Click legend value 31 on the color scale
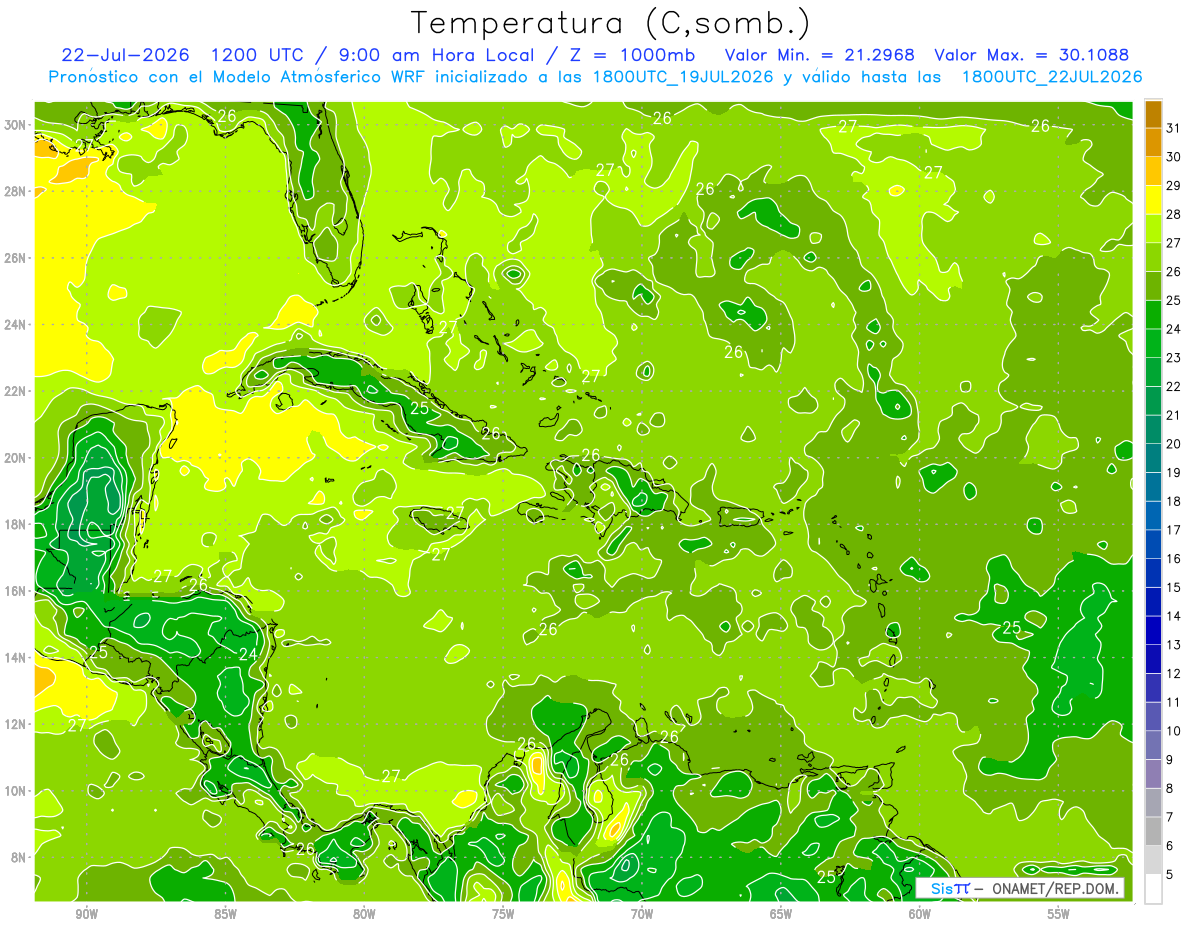The image size is (1200, 927). pyautogui.click(x=1174, y=128)
